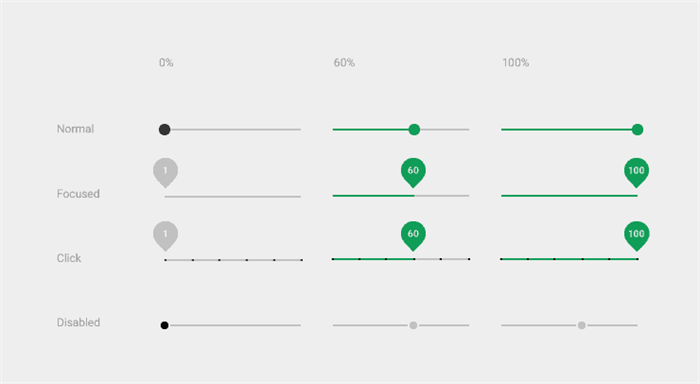Select the 60% column heading
The height and width of the screenshot is (384, 700).
tap(344, 63)
